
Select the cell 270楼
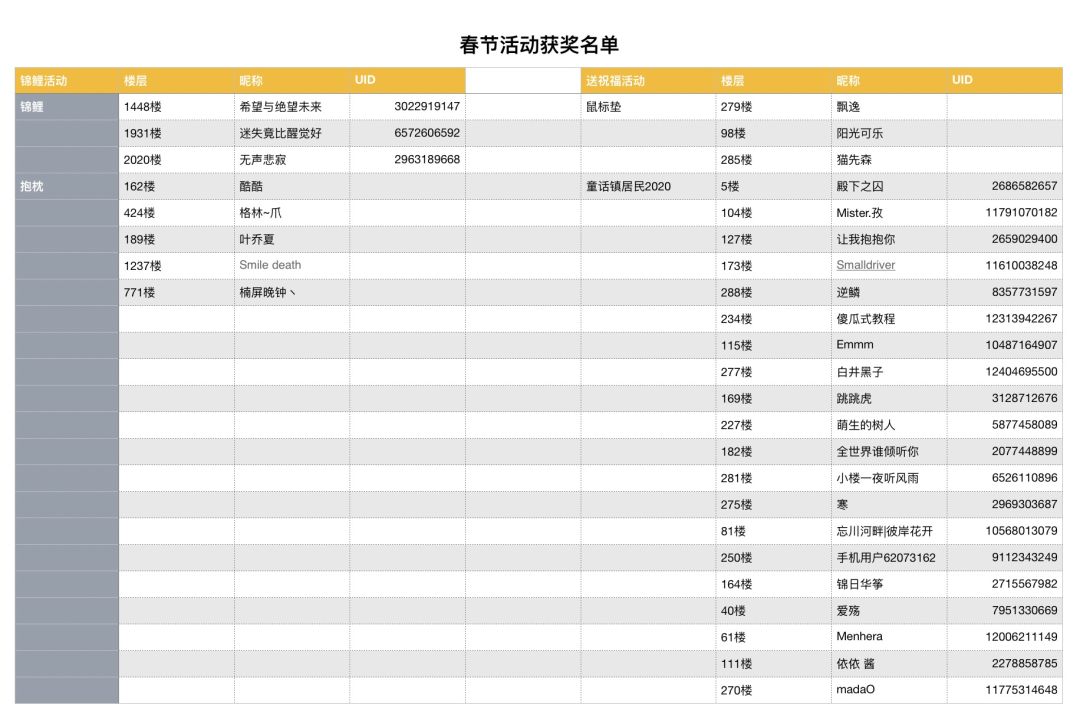773,690
